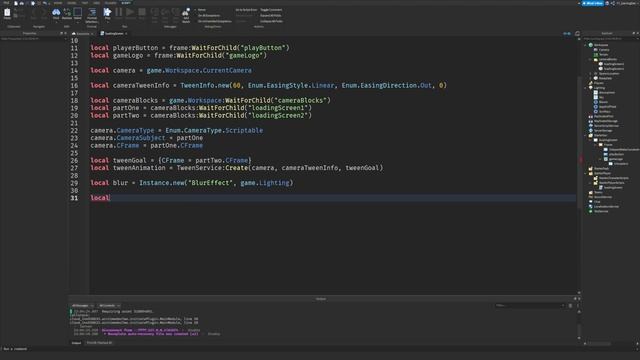
Task: Select On Unhandled Exceptions option
Action: (215, 21)
